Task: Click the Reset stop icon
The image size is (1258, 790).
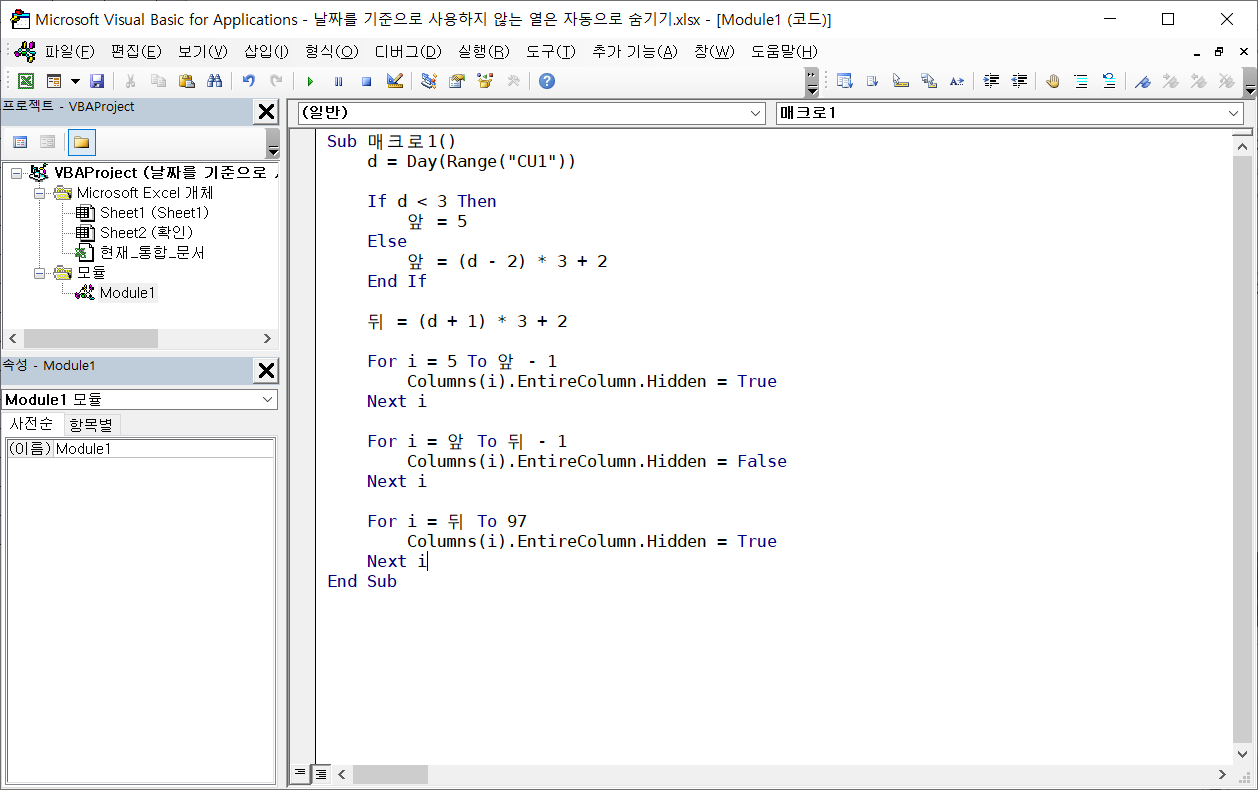Action: tap(366, 81)
